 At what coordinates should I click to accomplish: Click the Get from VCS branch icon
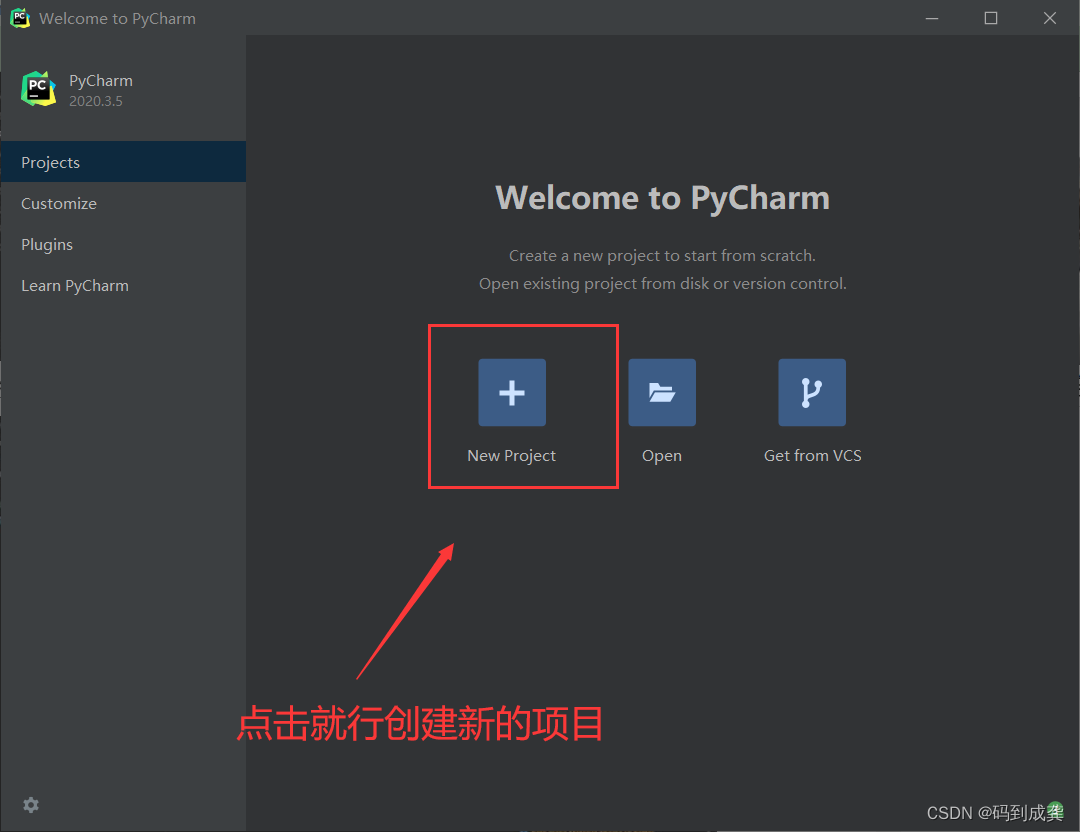811,392
